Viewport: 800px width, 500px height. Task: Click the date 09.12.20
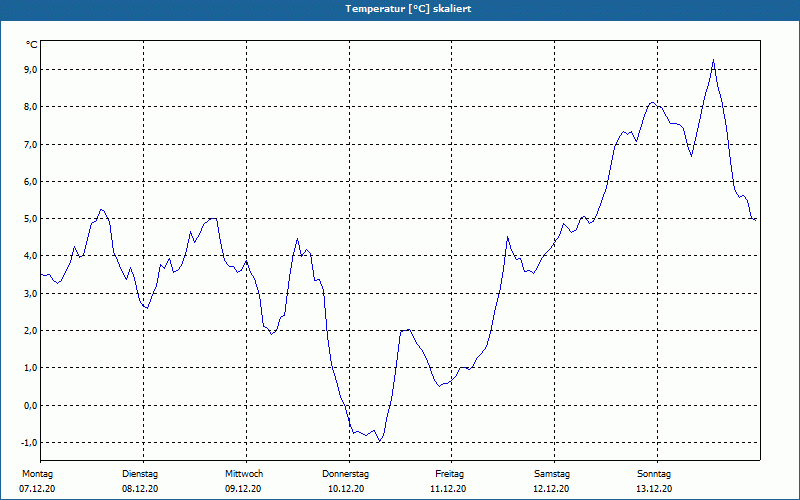(243, 489)
